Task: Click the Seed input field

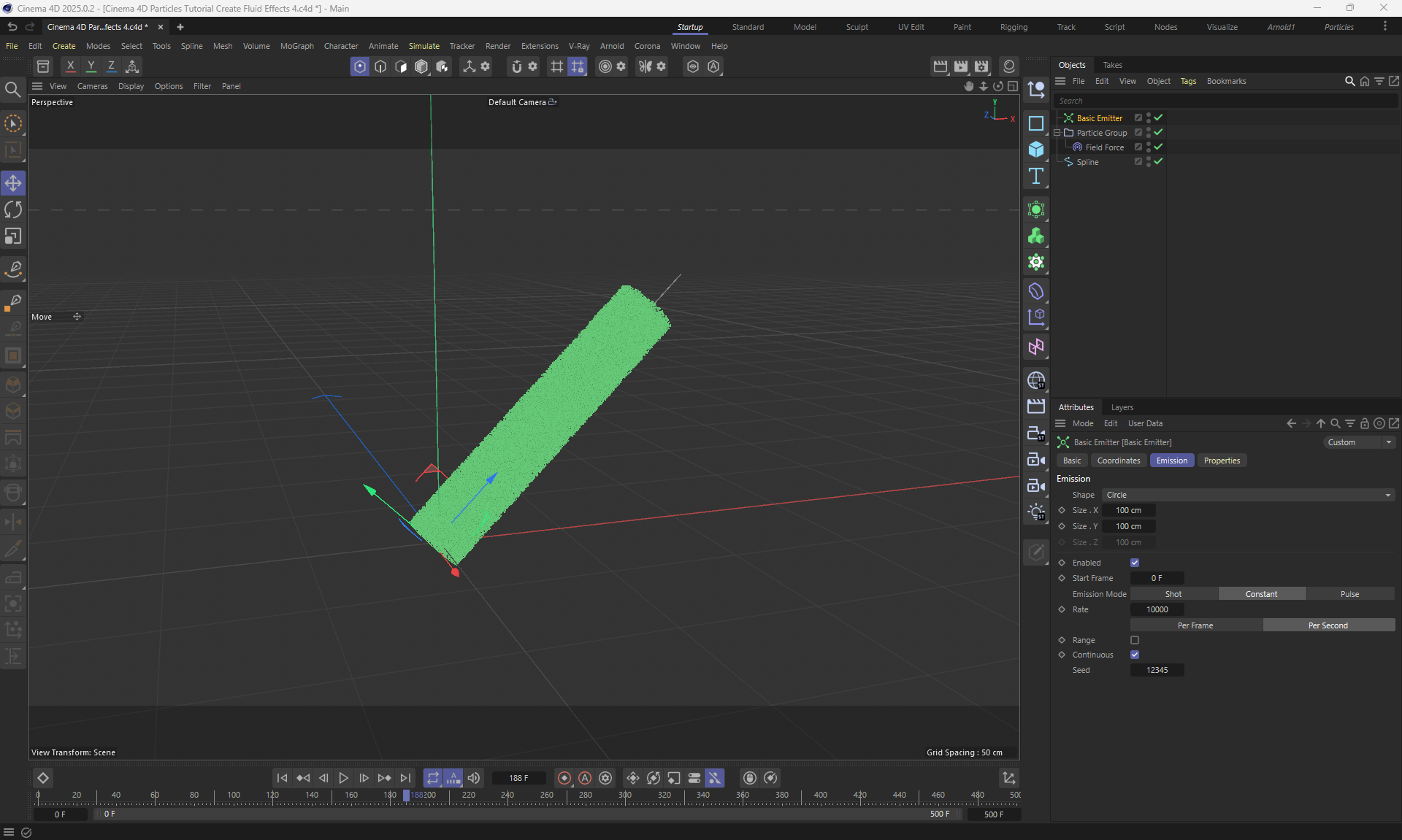Action: (x=1157, y=670)
